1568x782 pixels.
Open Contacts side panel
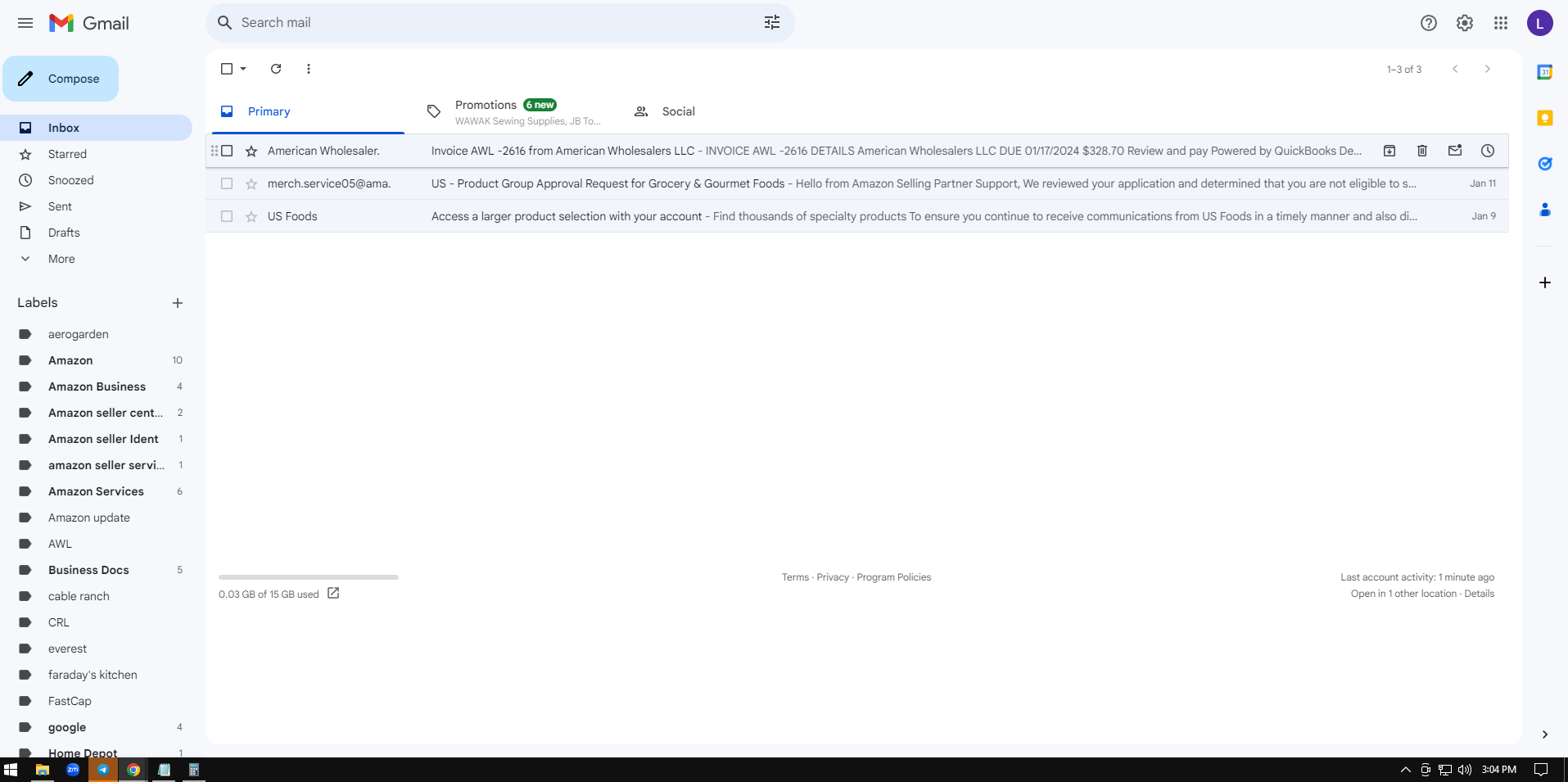pyautogui.click(x=1545, y=210)
